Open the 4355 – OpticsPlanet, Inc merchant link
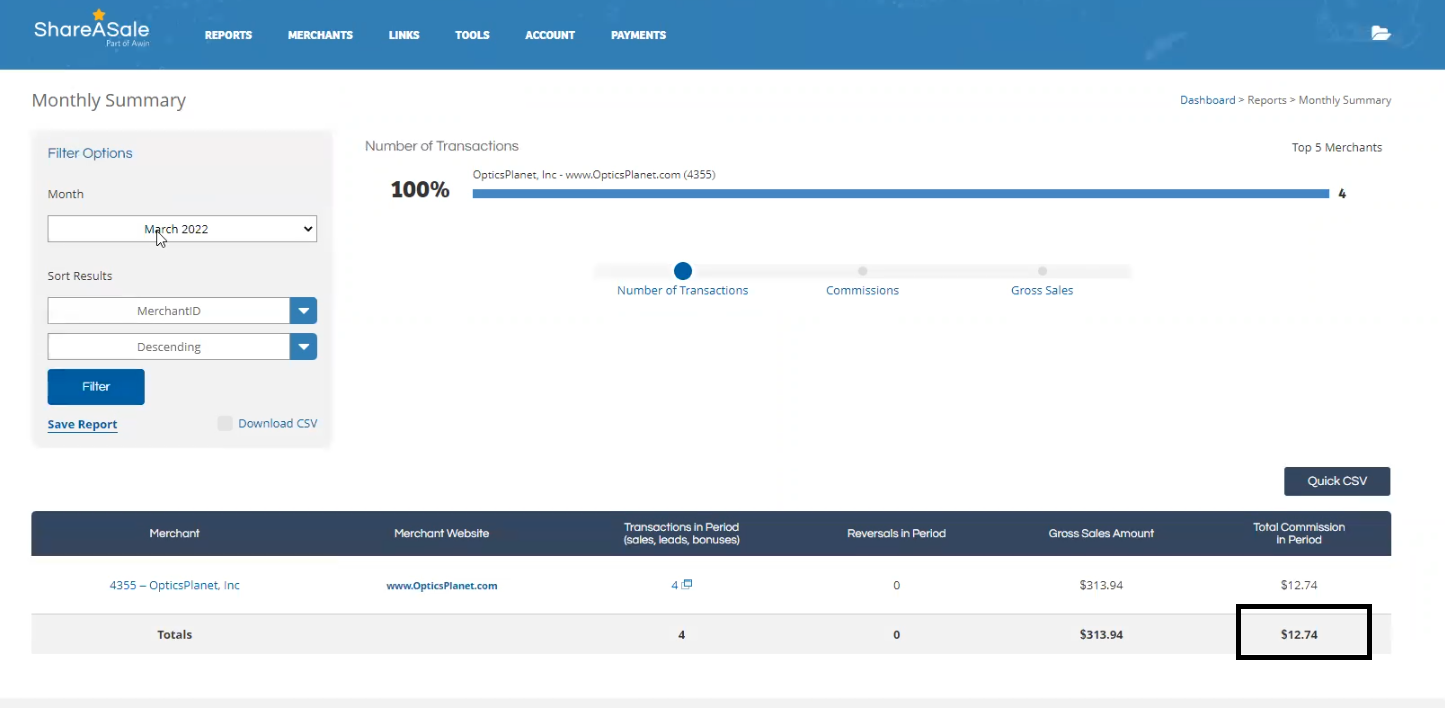This screenshot has width=1445, height=708. tap(174, 585)
